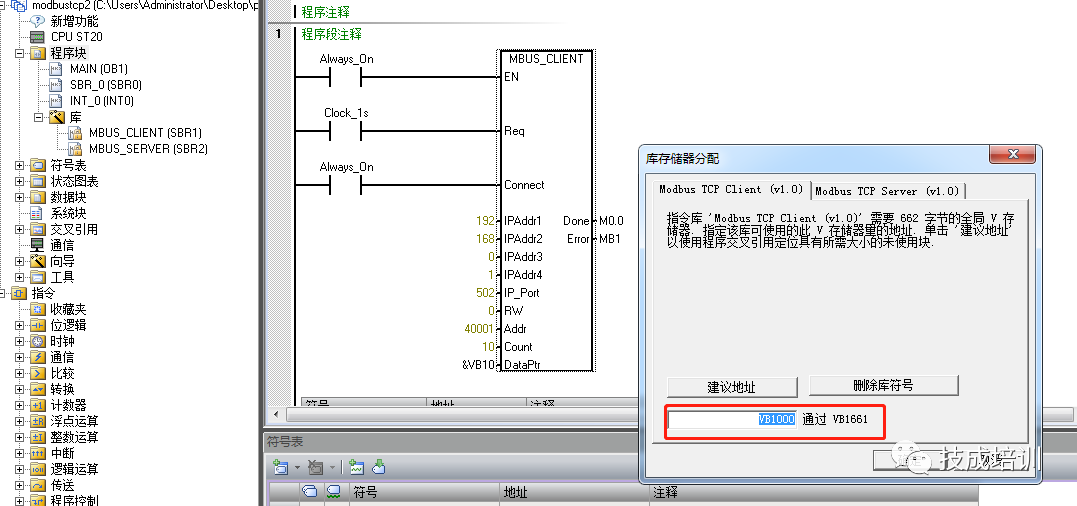Click the 向导 wizard icon
The height and width of the screenshot is (506, 1077).
pyautogui.click(x=37, y=262)
